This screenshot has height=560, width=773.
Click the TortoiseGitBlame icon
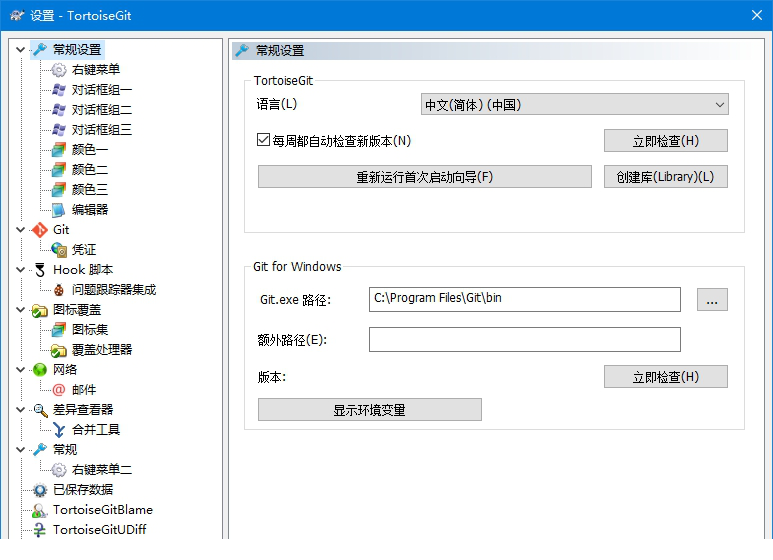point(39,510)
